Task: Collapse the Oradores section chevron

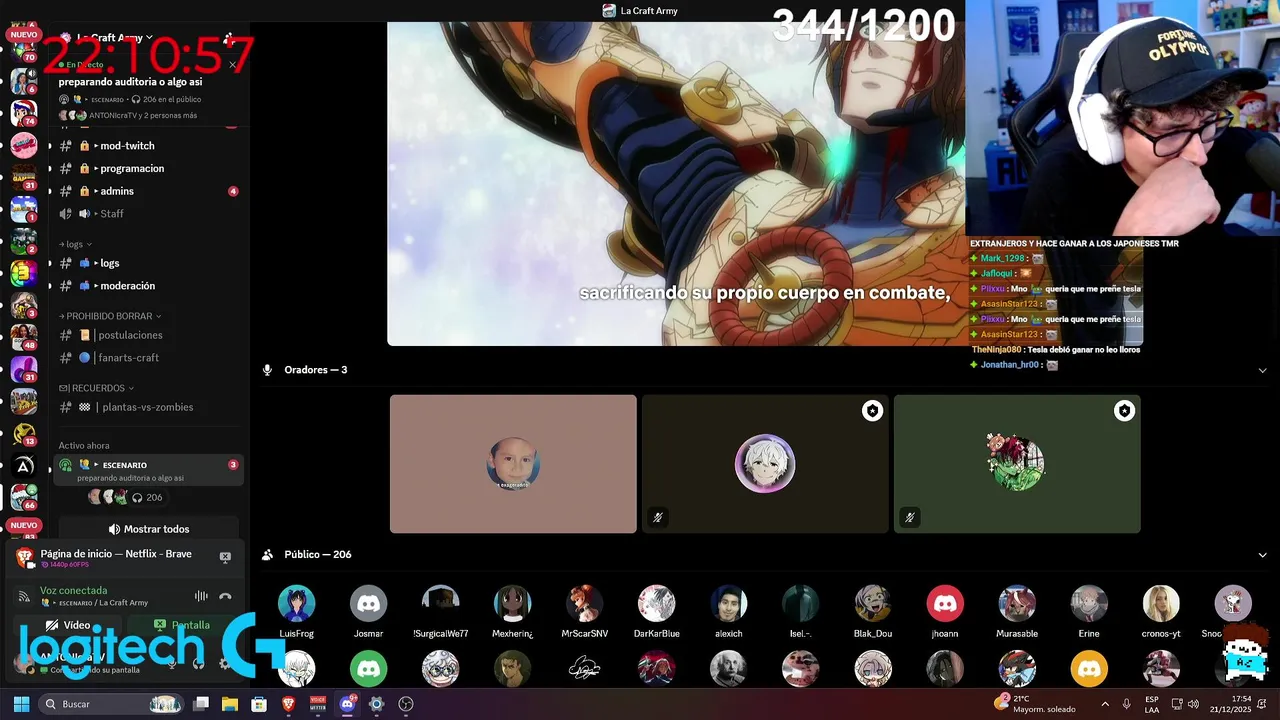Action: coord(1262,370)
